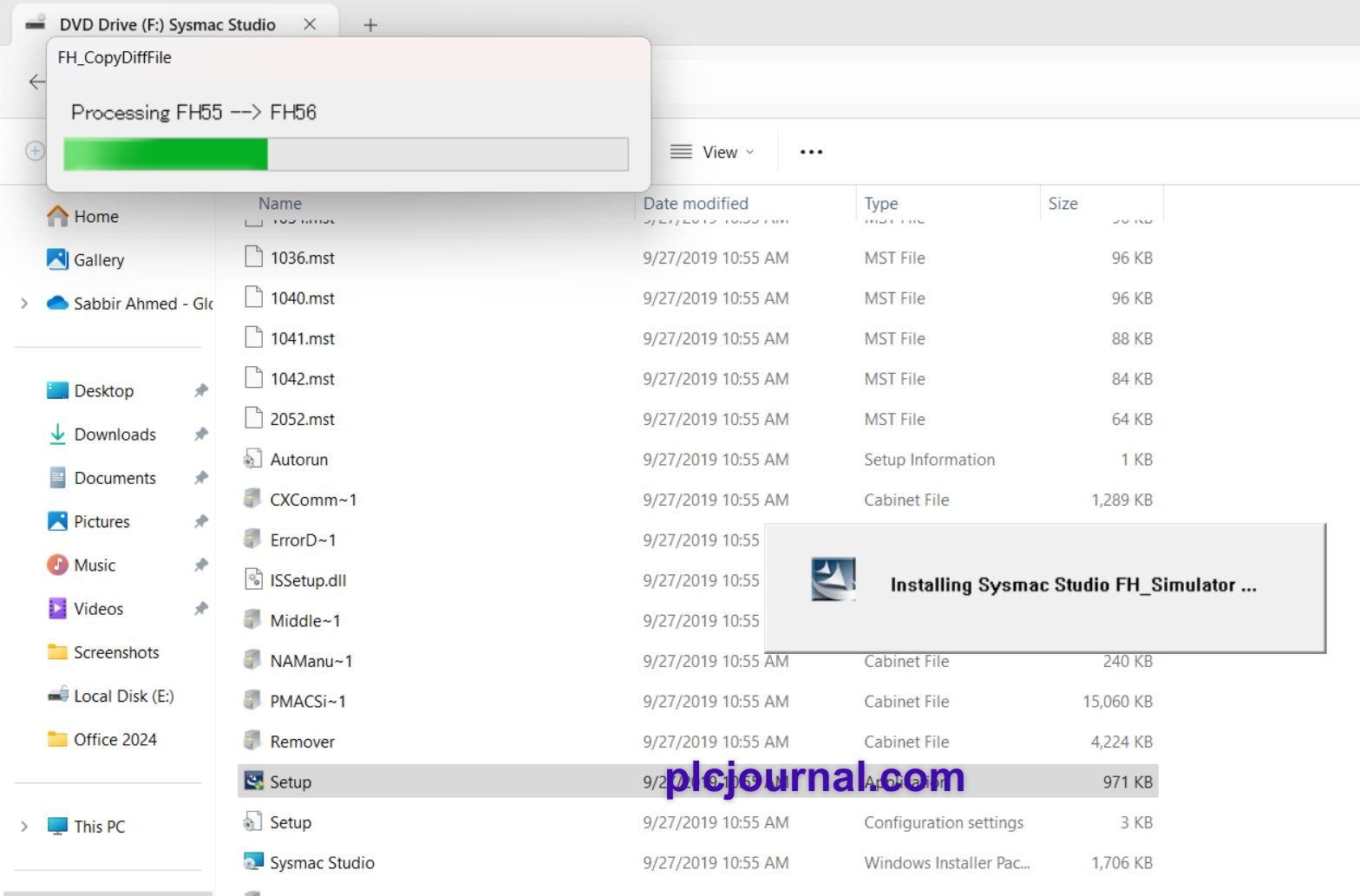The height and width of the screenshot is (896, 1360).
Task: Open the View dropdown menu
Action: pos(712,152)
